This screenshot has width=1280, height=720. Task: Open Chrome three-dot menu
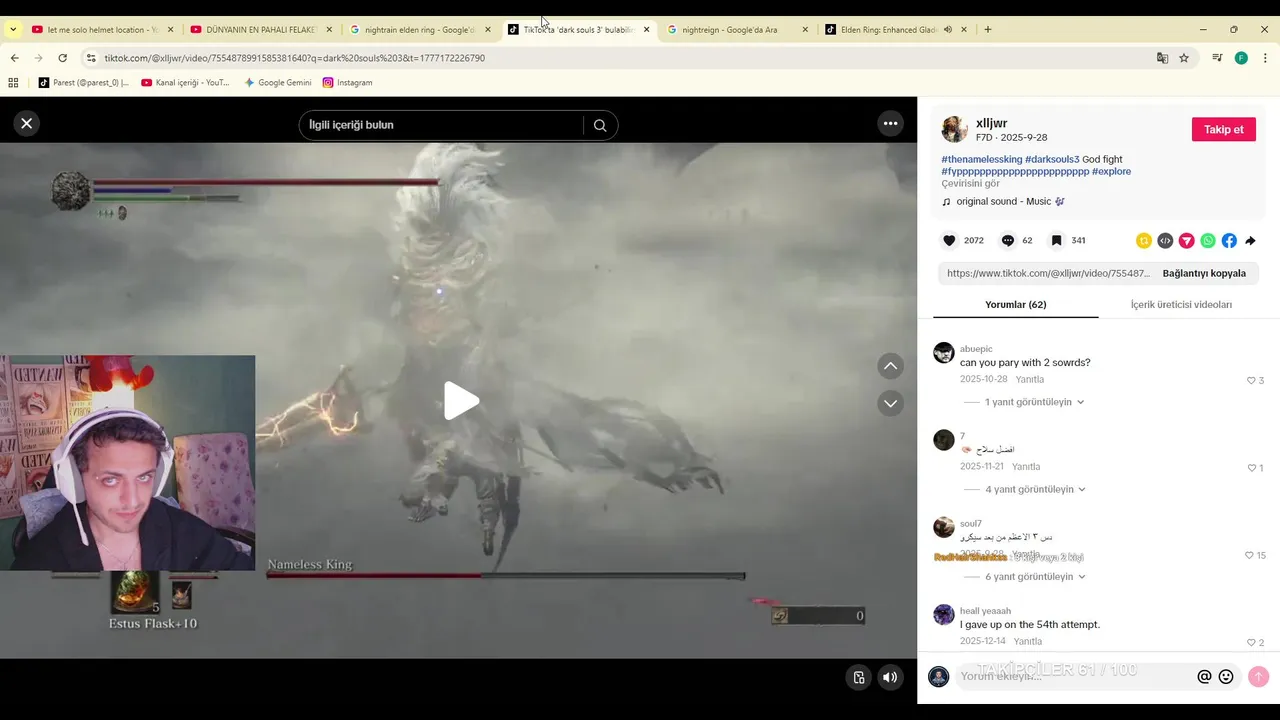tap(1265, 58)
